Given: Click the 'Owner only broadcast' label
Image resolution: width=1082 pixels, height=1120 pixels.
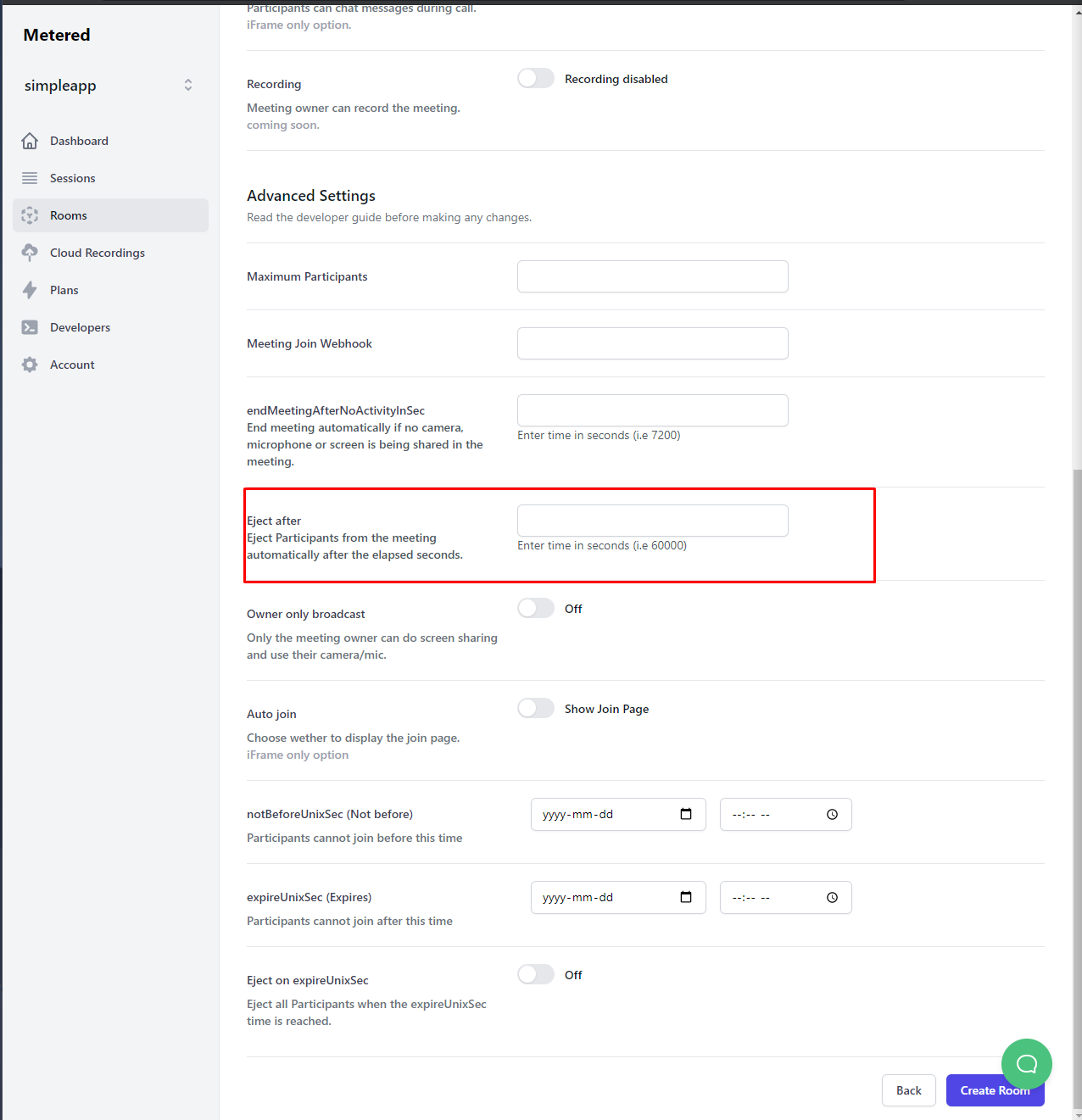Looking at the screenshot, I should 306,614.
